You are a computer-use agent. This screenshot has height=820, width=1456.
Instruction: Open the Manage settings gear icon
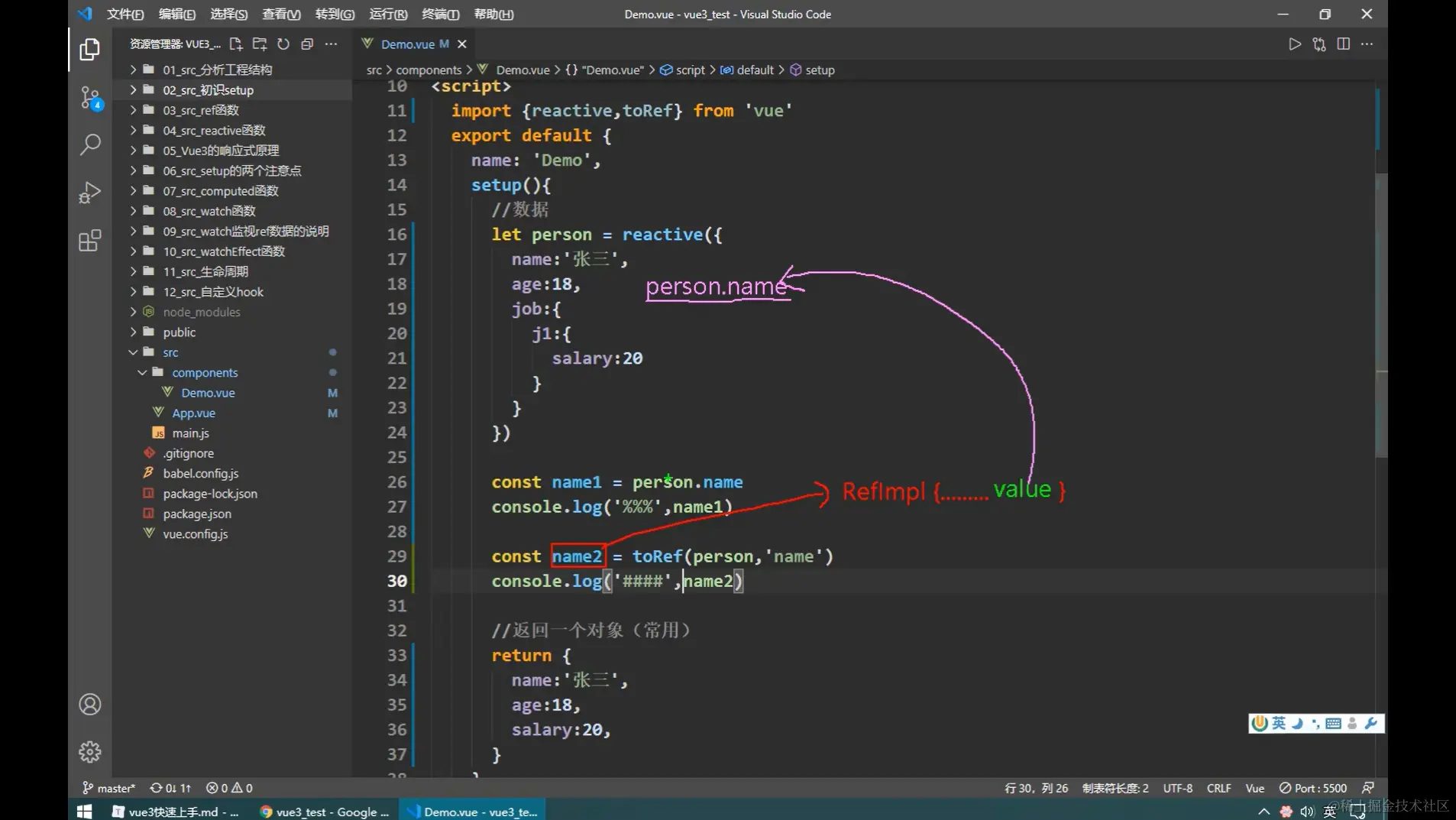coord(90,752)
